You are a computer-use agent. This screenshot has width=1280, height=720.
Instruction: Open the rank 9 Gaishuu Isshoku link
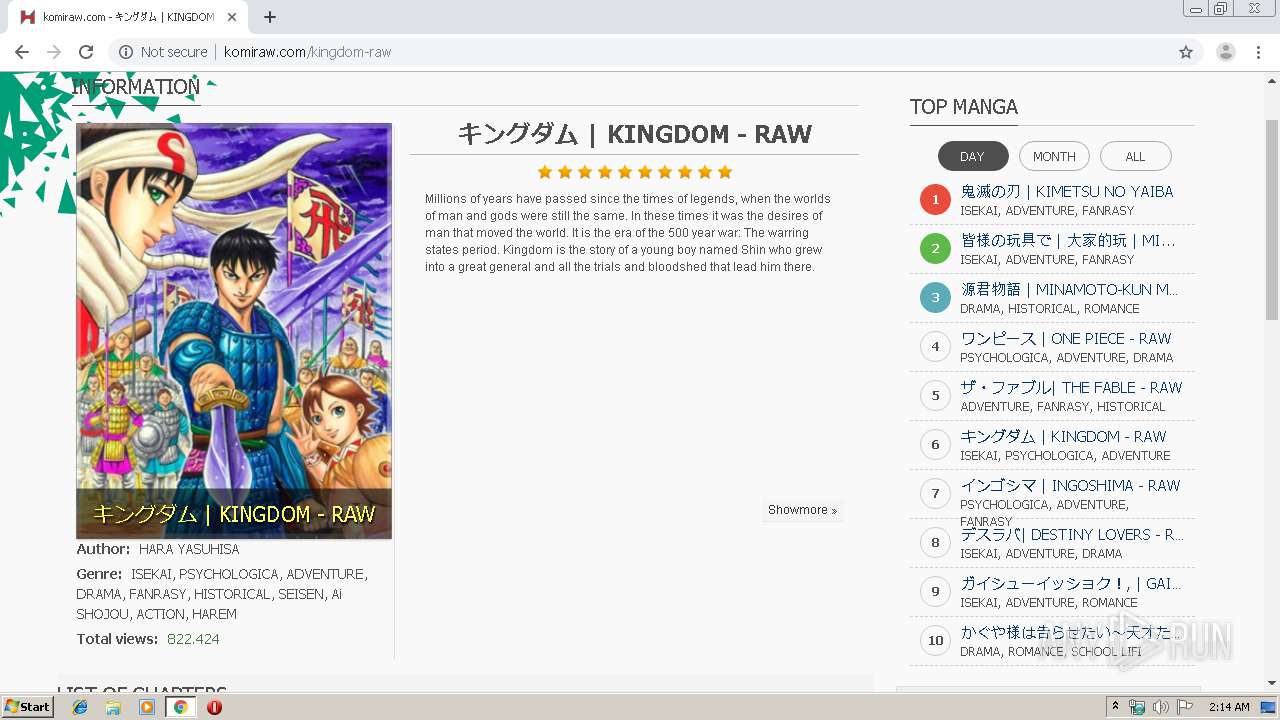(x=1071, y=583)
